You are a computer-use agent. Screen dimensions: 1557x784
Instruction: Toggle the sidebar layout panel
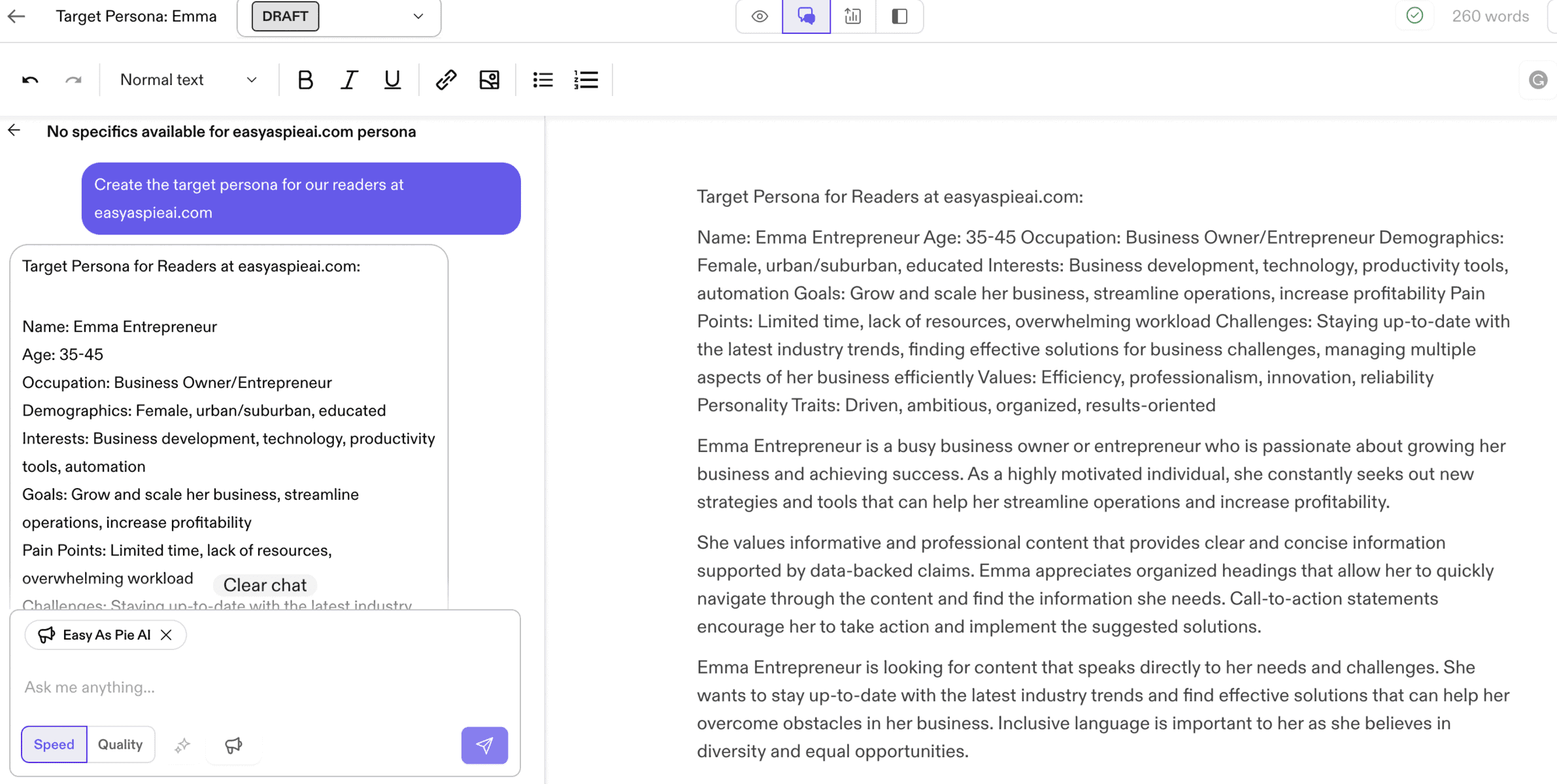(899, 16)
